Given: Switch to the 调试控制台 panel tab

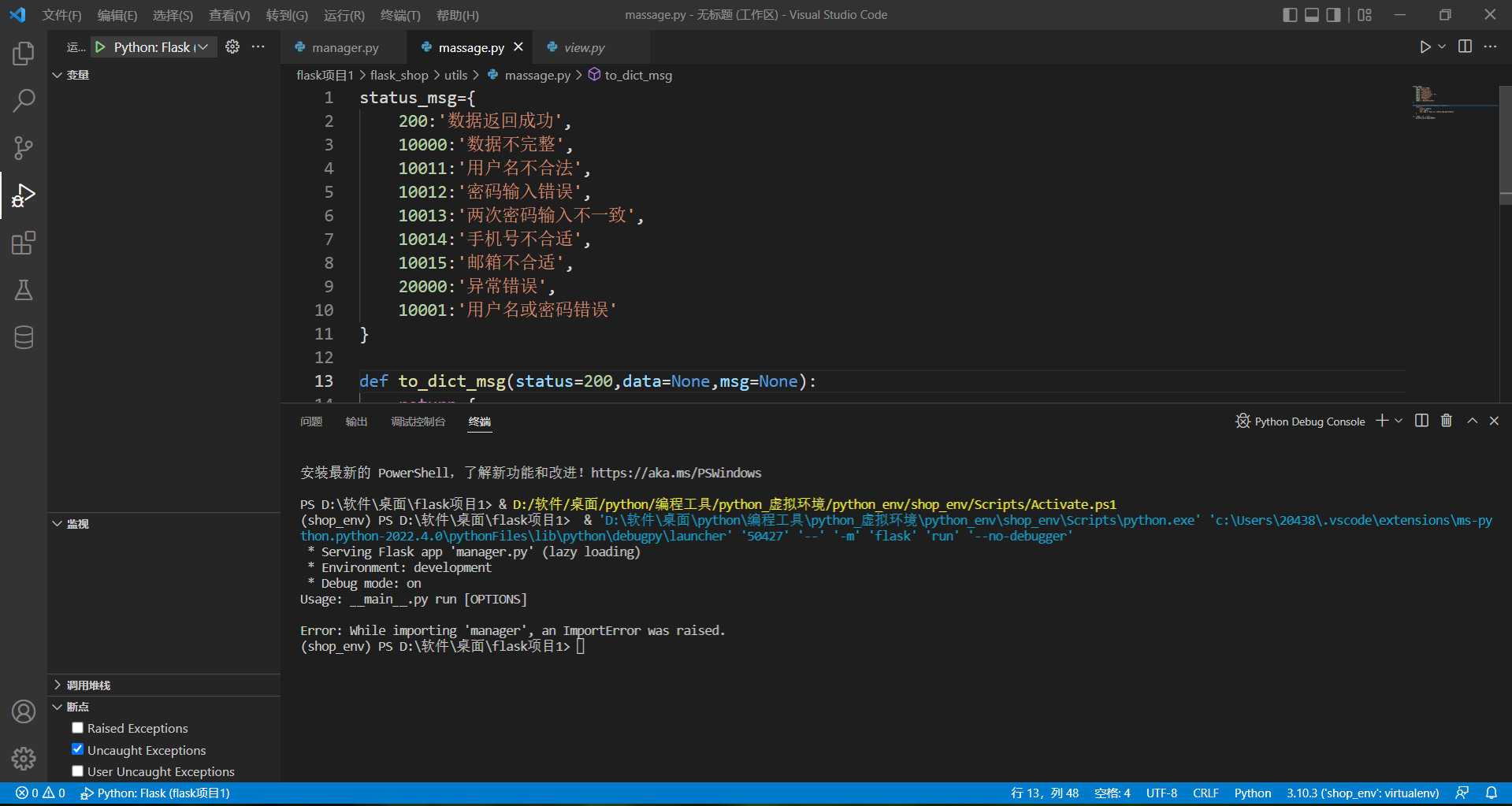Looking at the screenshot, I should point(418,422).
